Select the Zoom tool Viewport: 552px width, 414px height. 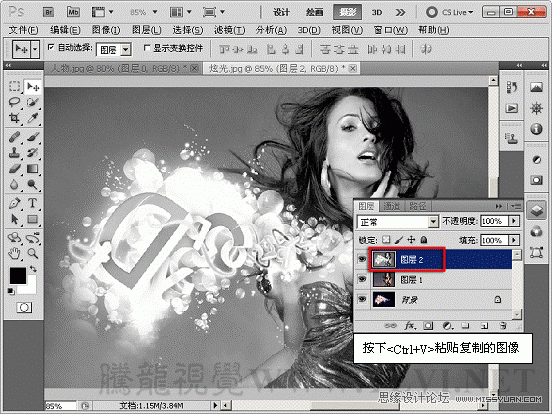click(x=33, y=253)
